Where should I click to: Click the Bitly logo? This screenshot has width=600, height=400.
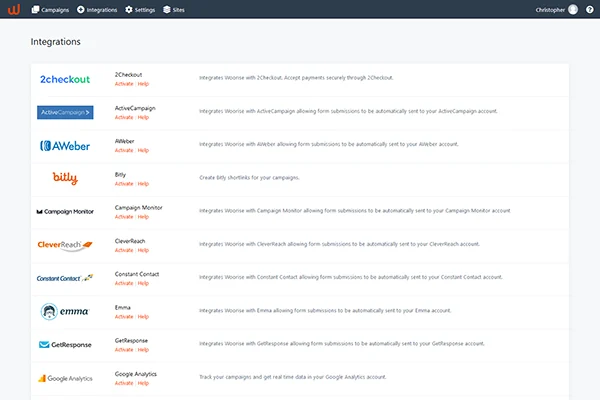[65, 178]
